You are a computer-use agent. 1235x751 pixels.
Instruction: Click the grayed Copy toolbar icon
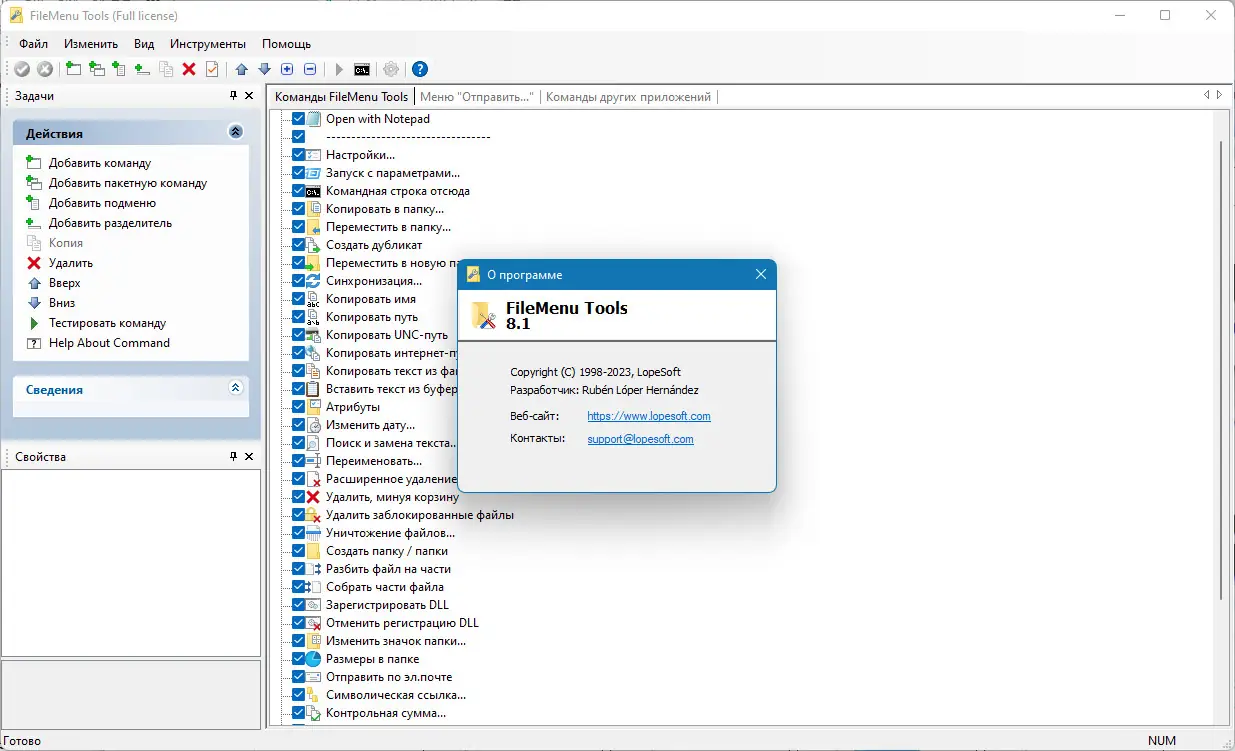coord(166,69)
